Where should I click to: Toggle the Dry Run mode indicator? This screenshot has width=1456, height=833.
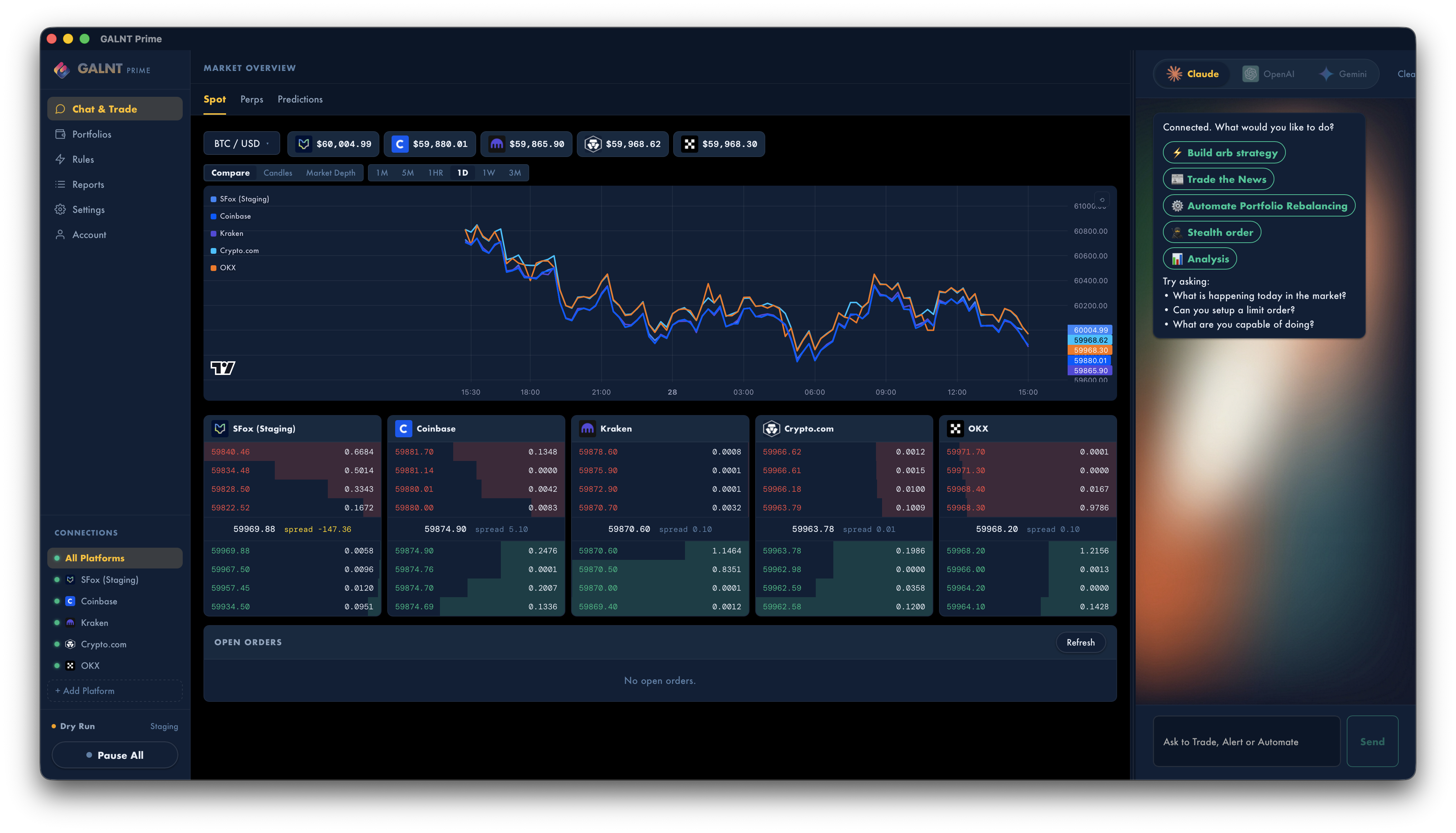coord(73,726)
